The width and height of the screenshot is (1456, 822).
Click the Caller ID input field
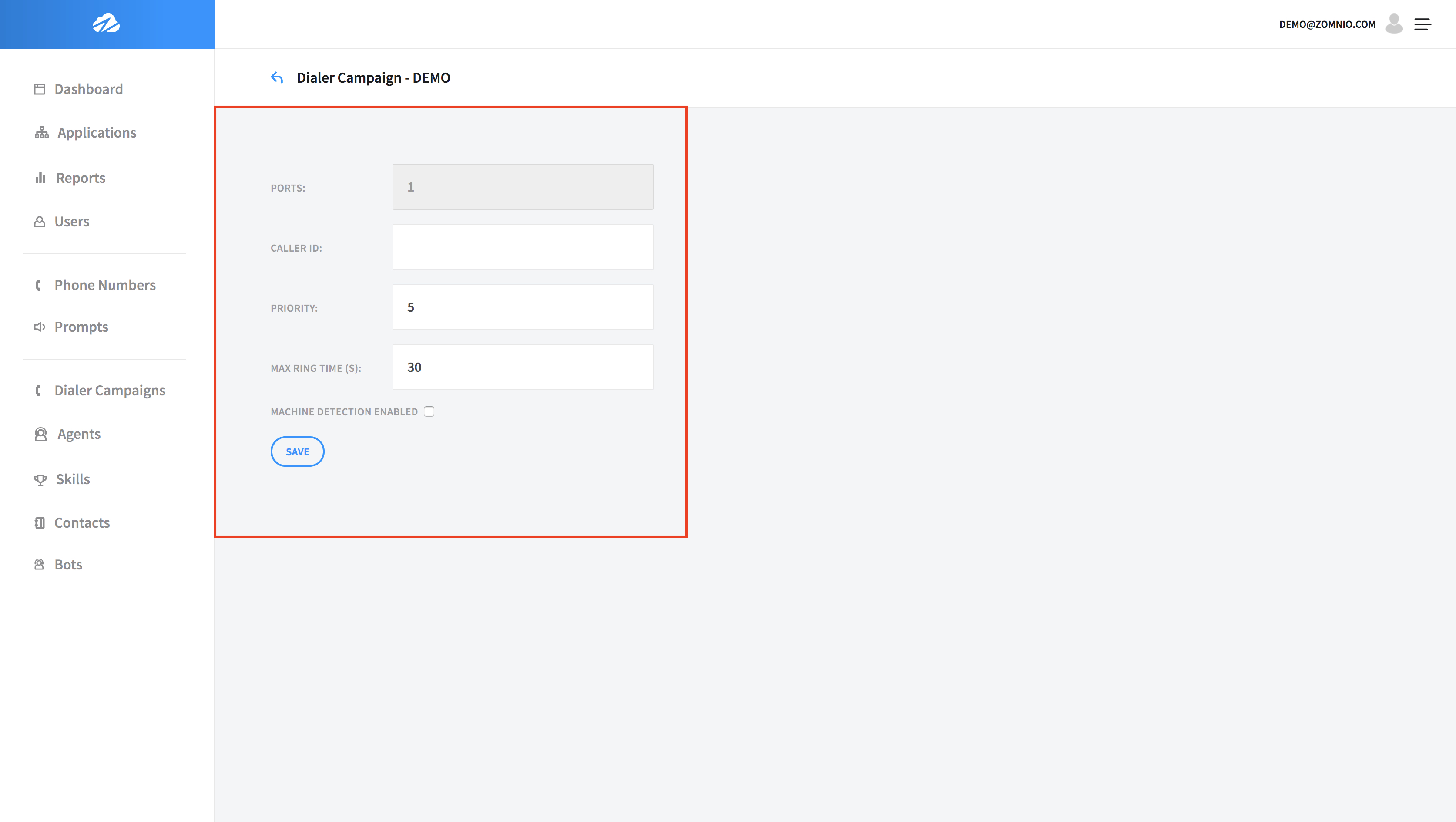click(x=522, y=246)
